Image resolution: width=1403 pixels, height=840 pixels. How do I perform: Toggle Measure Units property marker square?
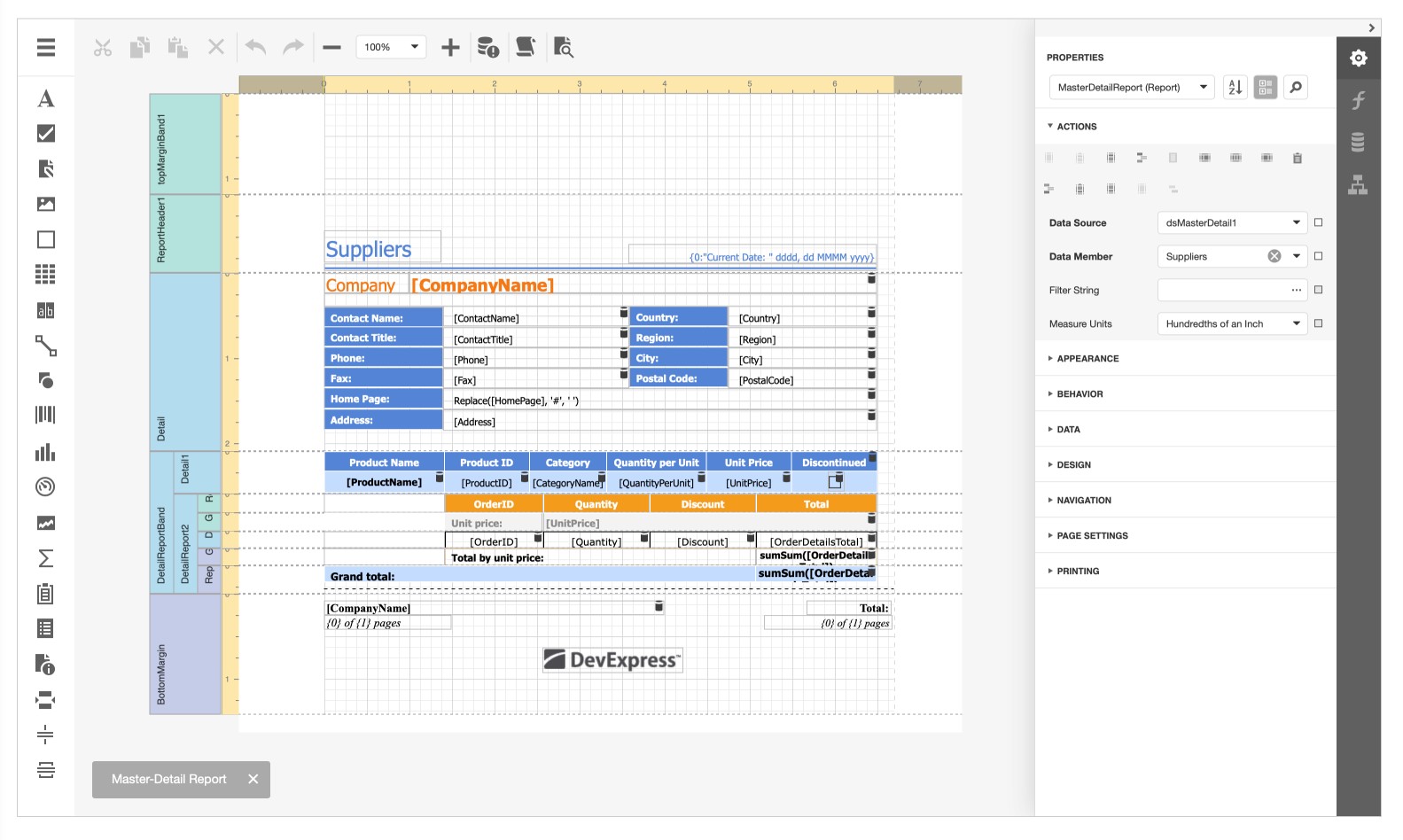pyautogui.click(x=1319, y=324)
